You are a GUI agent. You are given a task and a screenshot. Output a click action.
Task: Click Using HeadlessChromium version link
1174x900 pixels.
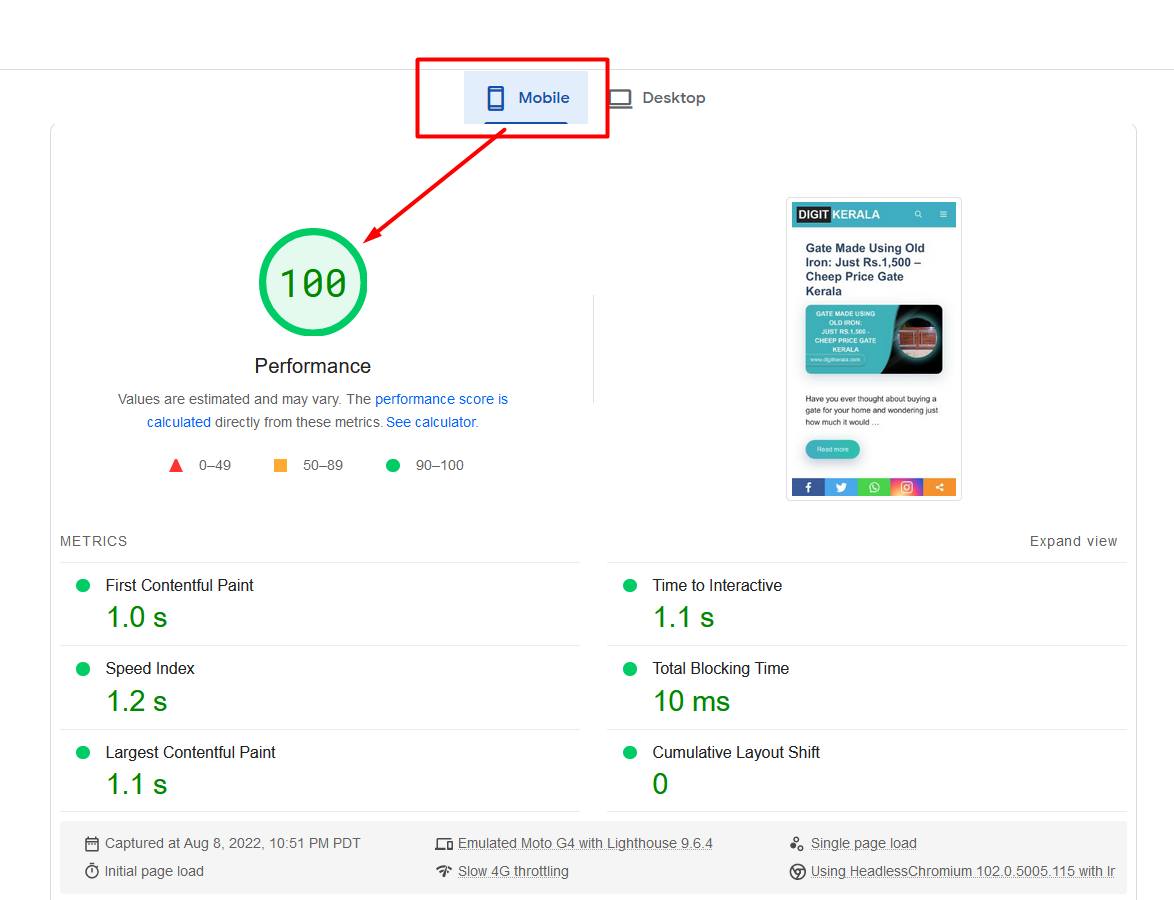[962, 871]
